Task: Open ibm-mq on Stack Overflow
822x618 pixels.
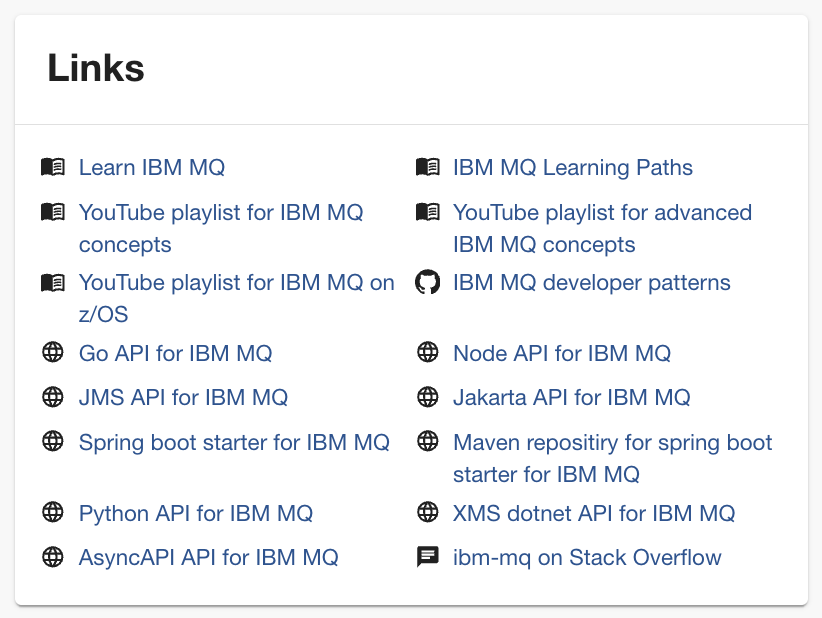Action: click(x=588, y=557)
